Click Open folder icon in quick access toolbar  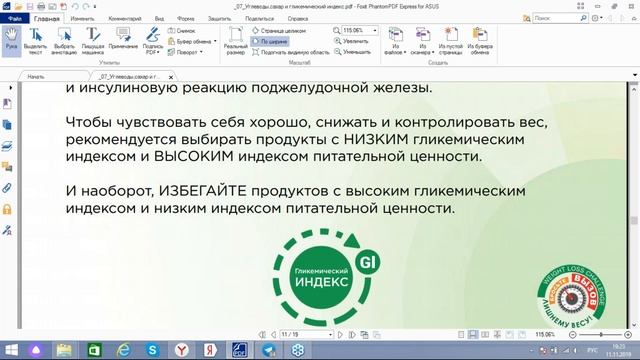[x=18, y=7]
